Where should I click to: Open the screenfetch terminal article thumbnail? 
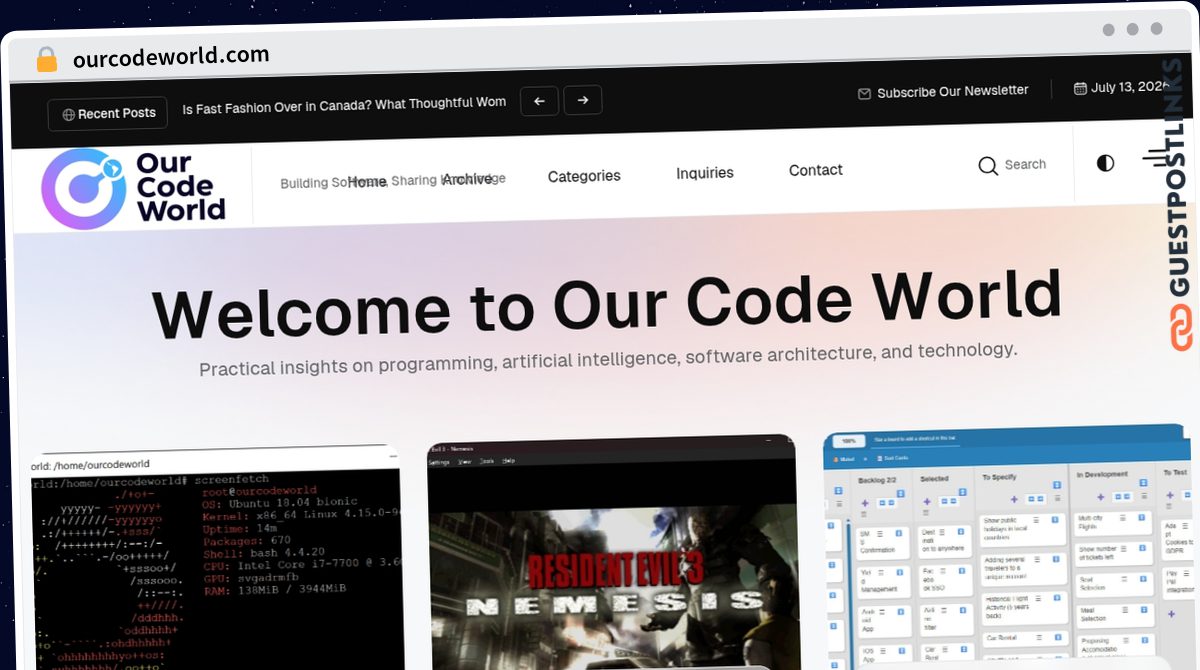(216, 558)
